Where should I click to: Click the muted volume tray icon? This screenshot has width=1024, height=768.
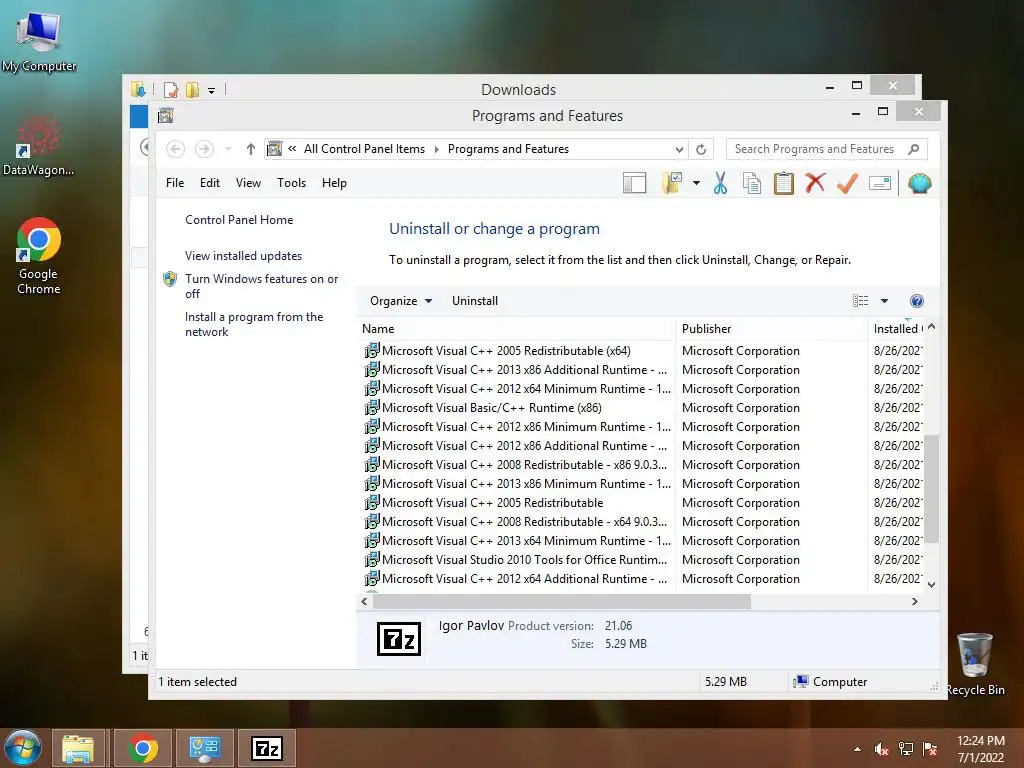[x=882, y=749]
